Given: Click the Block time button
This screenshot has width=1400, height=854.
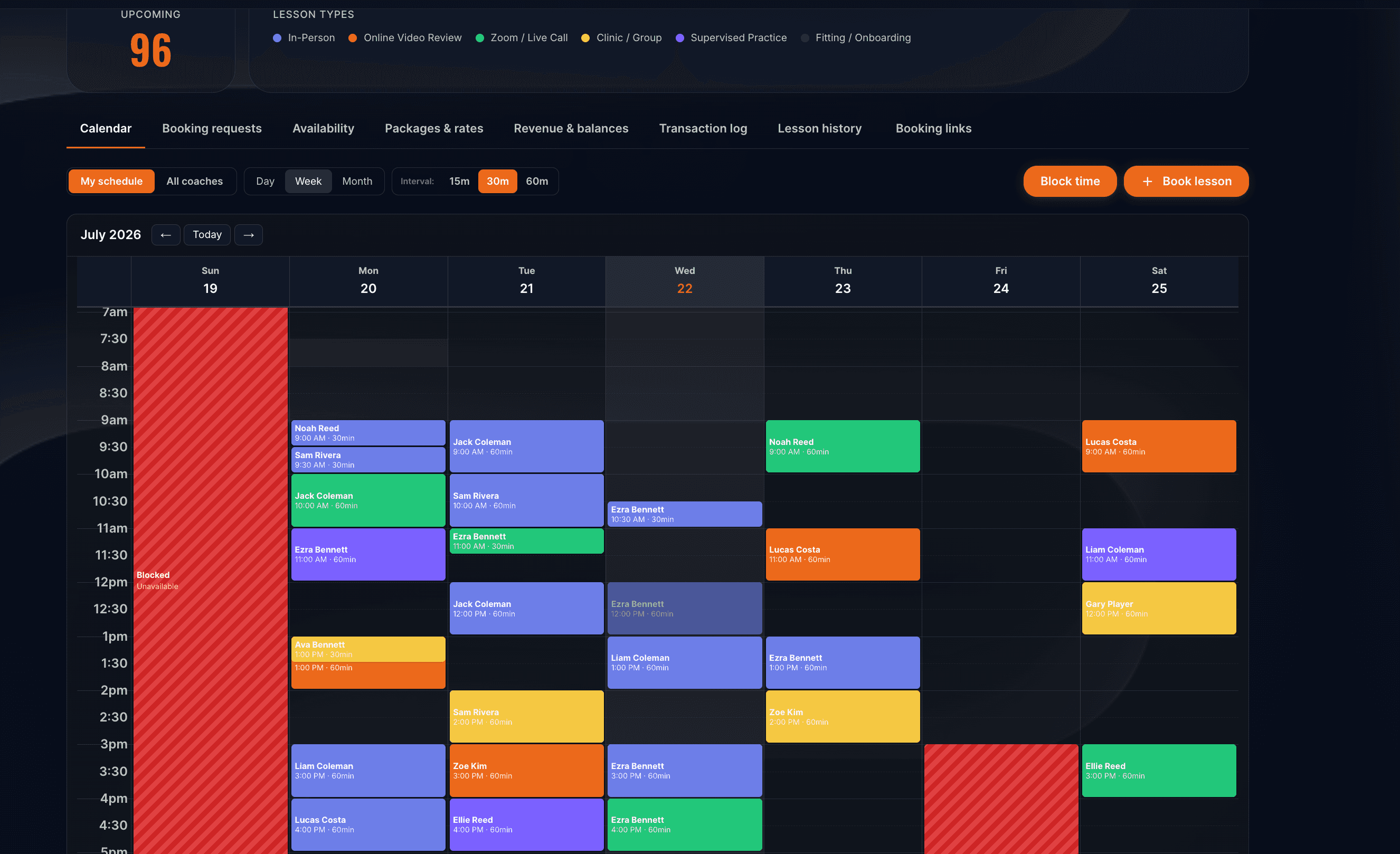Looking at the screenshot, I should point(1070,181).
